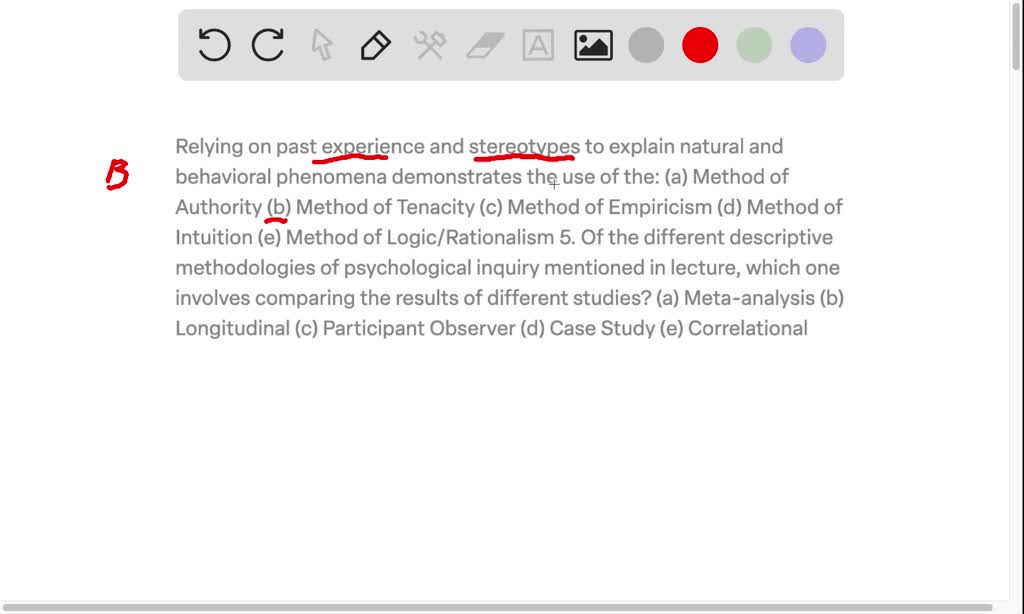1024x614 pixels.
Task: Select the text tool marked with A
Action: coord(538,44)
